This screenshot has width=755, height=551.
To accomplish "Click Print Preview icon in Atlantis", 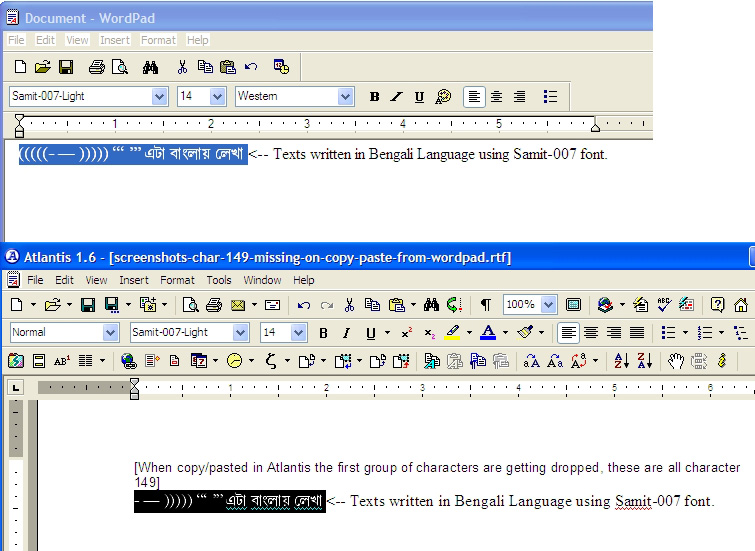I will [x=190, y=304].
